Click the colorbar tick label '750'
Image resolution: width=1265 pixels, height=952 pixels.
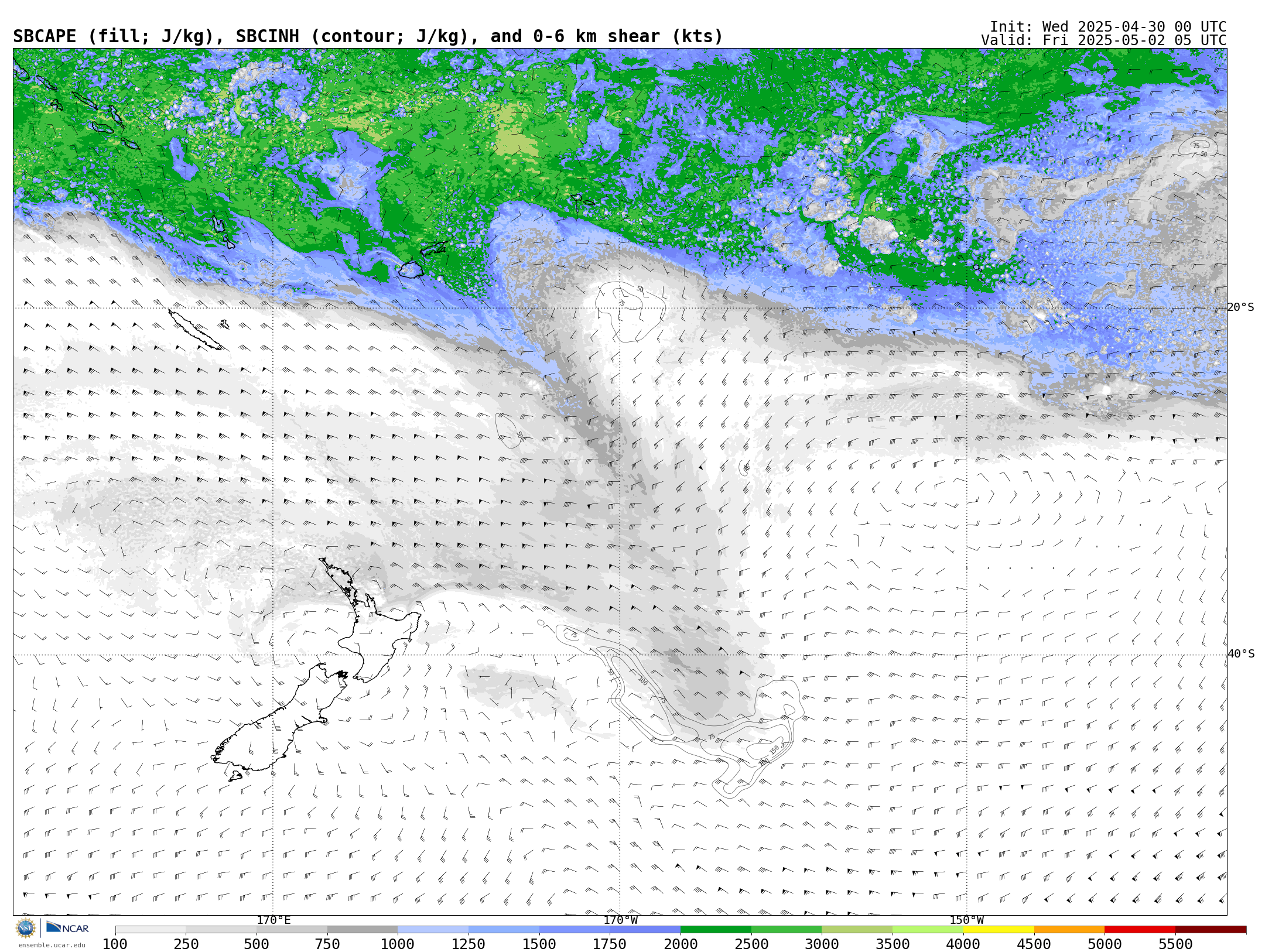[x=327, y=944]
